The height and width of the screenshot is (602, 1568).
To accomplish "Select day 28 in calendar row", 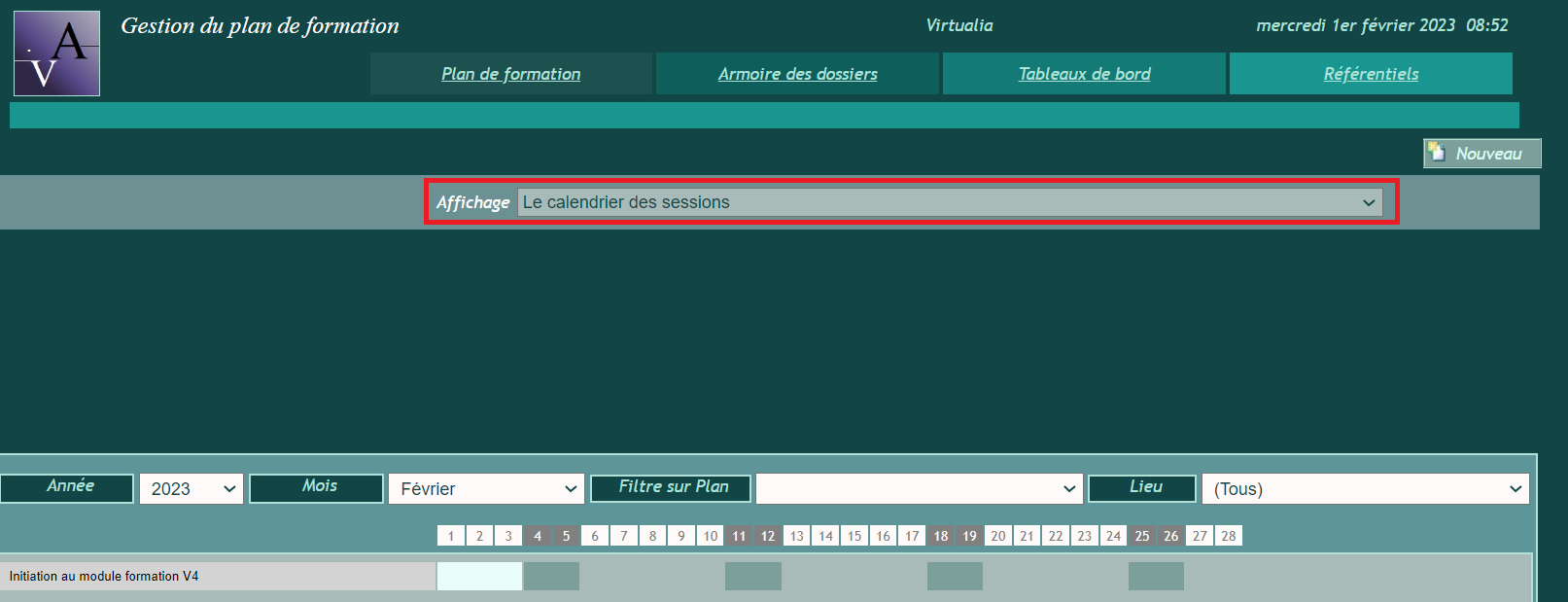I will click(x=1229, y=536).
